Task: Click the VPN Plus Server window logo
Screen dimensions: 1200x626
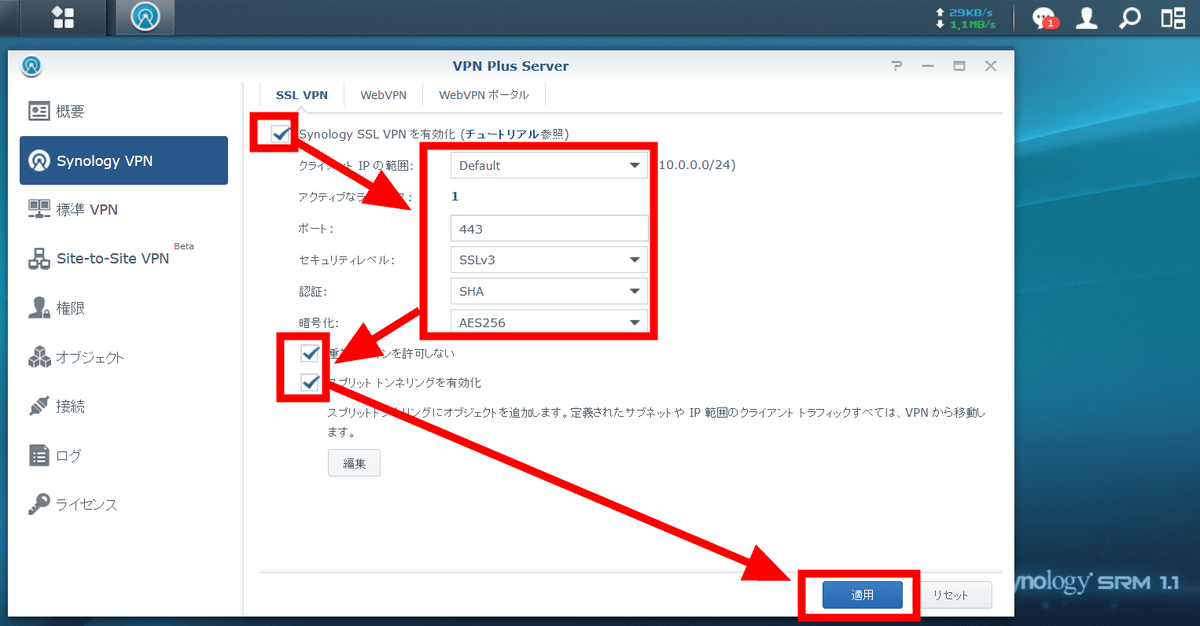Action: coord(32,66)
